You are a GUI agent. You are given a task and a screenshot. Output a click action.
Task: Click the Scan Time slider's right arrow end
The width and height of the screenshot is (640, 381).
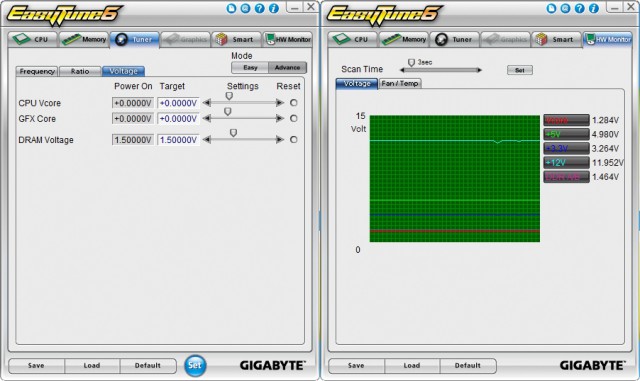[479, 70]
